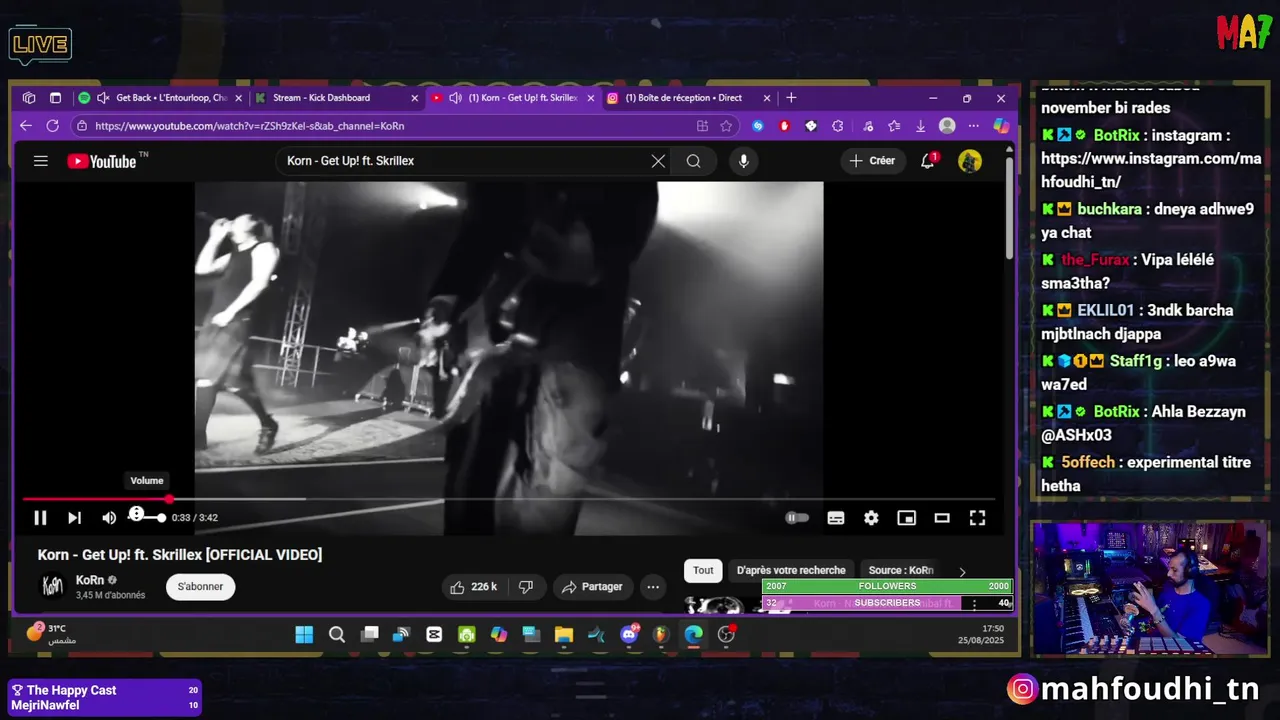Open the tab actions menu icon
Viewport: 1280px width, 720px height.
[55, 98]
